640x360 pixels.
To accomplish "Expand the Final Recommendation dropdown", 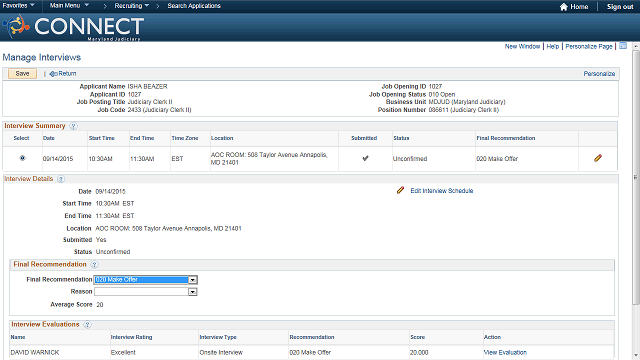I will [x=193, y=280].
